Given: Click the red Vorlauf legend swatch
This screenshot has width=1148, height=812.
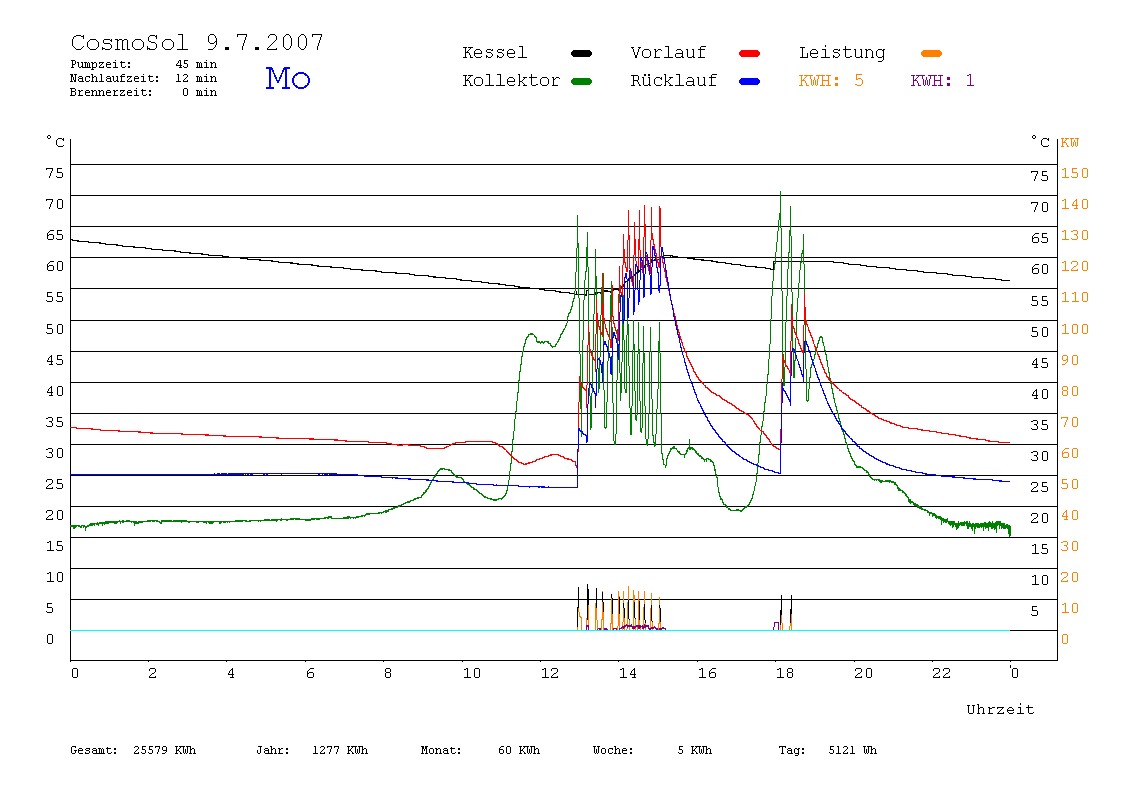Looking at the screenshot, I should 750,53.
